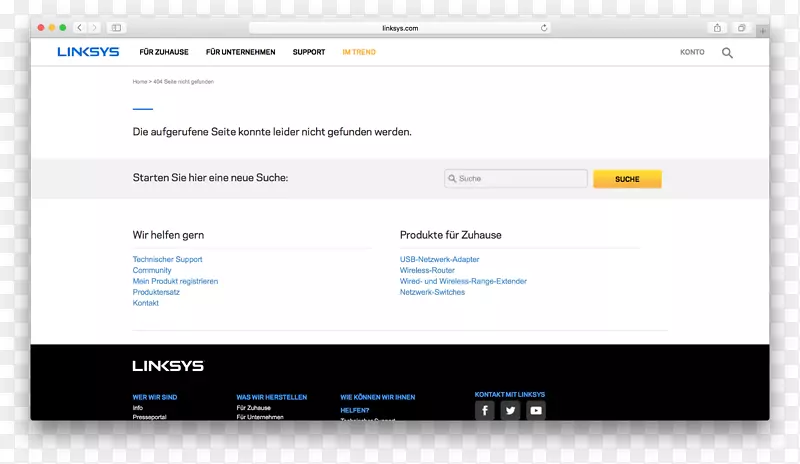Open Linksys YouTube channel icon
This screenshot has width=800, height=464.
pyautogui.click(x=536, y=410)
